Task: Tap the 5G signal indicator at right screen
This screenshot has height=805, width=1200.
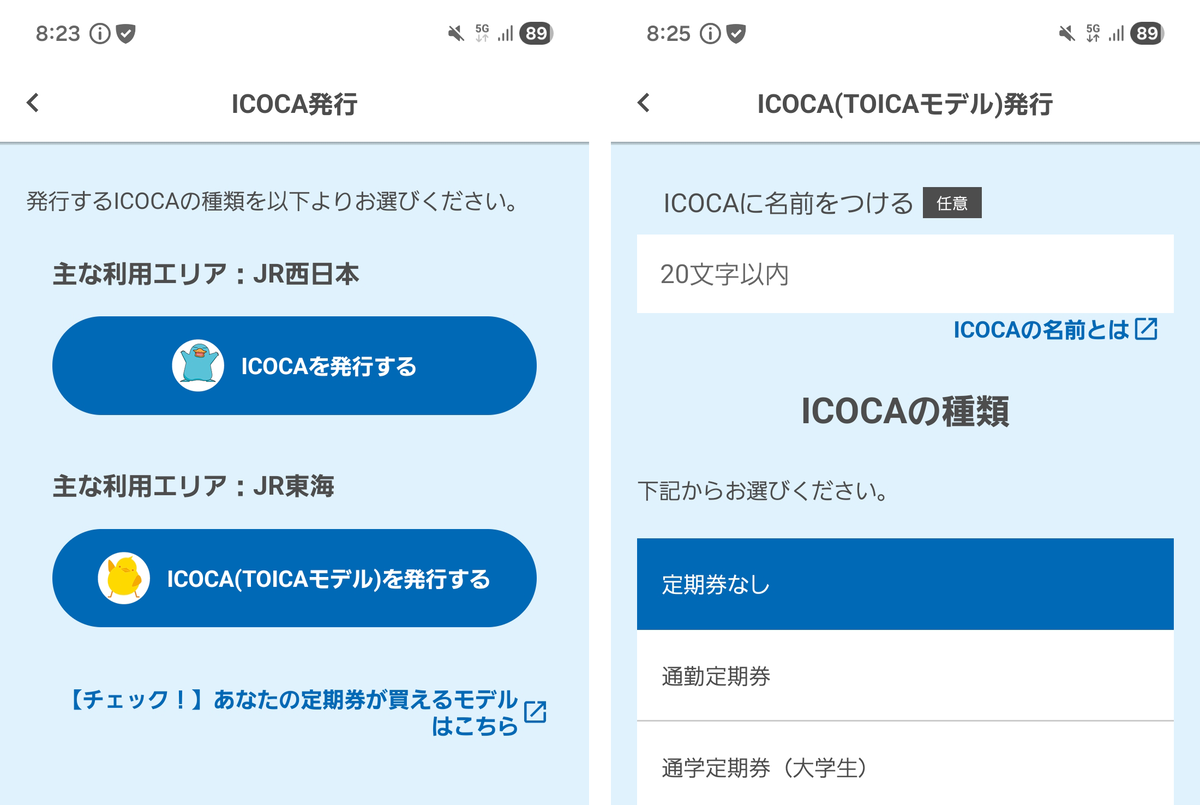Action: pyautogui.click(x=1091, y=34)
